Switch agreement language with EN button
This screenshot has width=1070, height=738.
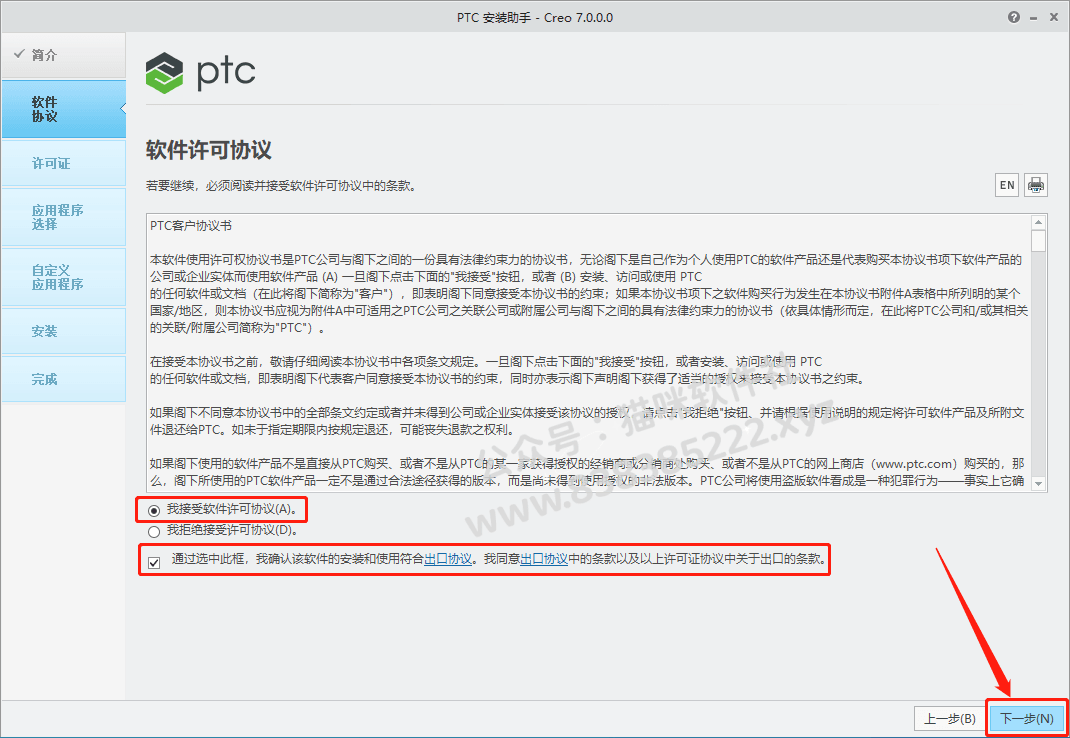[1007, 185]
